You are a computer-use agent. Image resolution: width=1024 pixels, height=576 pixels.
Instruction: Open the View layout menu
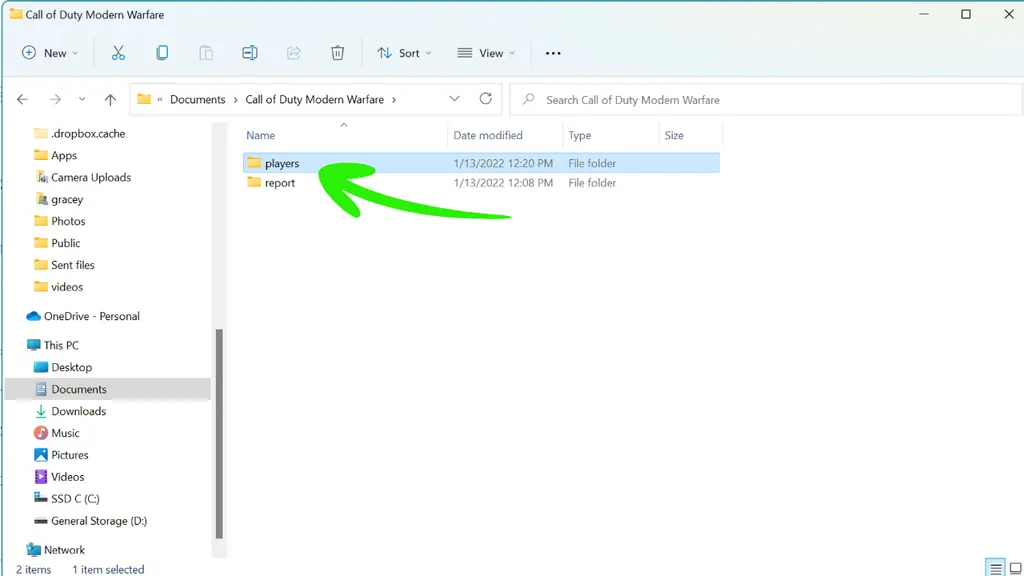(486, 53)
